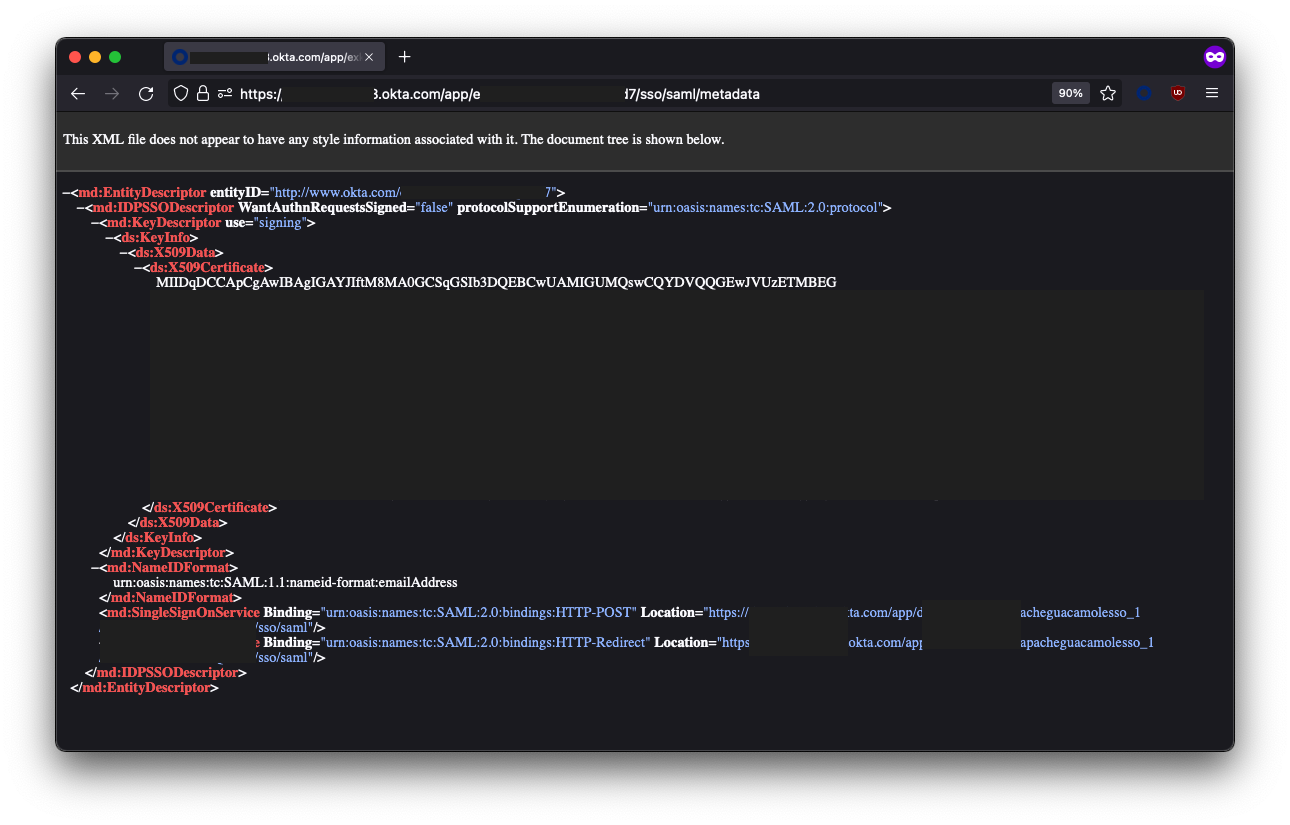Open the Firefox hamburger application menu
Image resolution: width=1290 pixels, height=825 pixels.
tap(1212, 93)
